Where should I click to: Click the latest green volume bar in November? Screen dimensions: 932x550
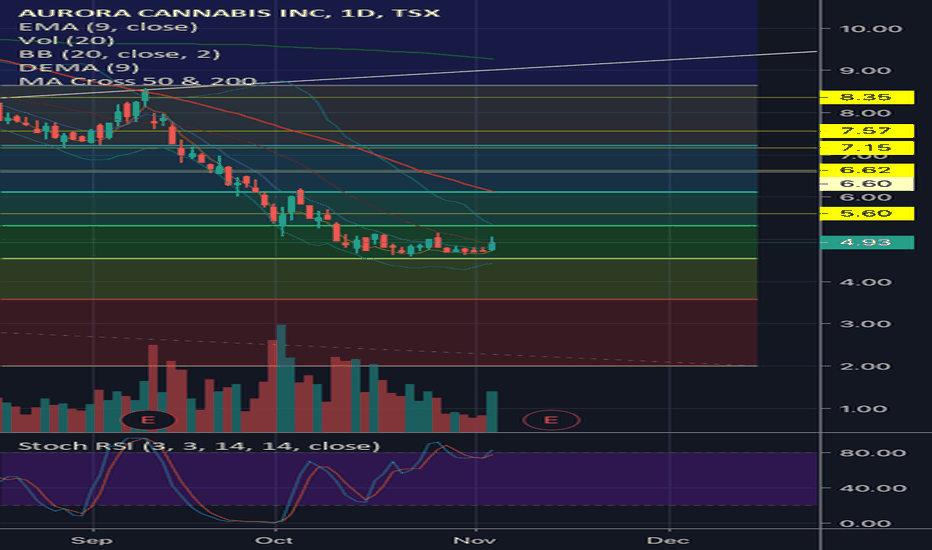[x=492, y=411]
